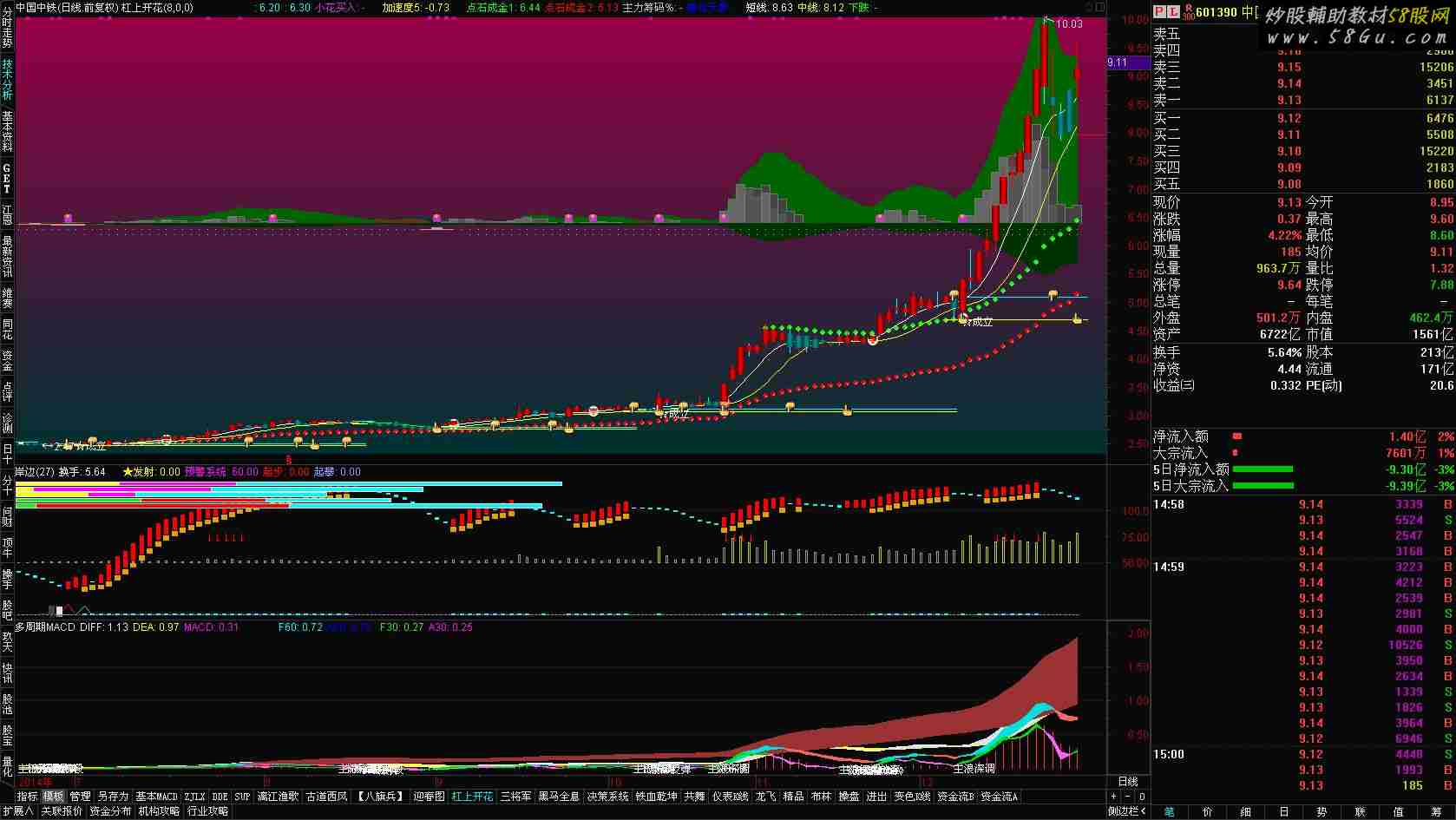Zoom out the chart with the - button

tap(1128, 796)
